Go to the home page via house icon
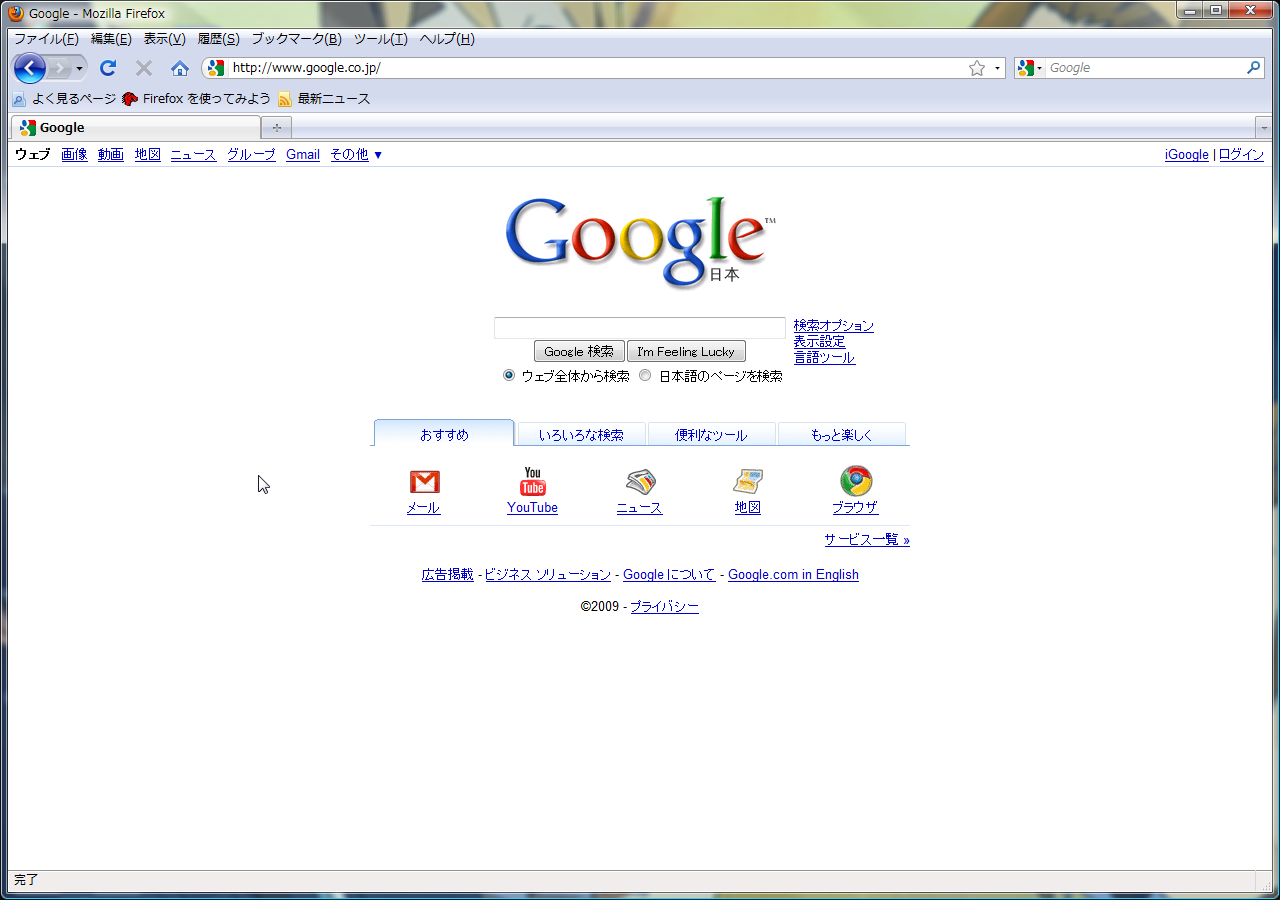This screenshot has height=900, width=1280. click(x=180, y=68)
